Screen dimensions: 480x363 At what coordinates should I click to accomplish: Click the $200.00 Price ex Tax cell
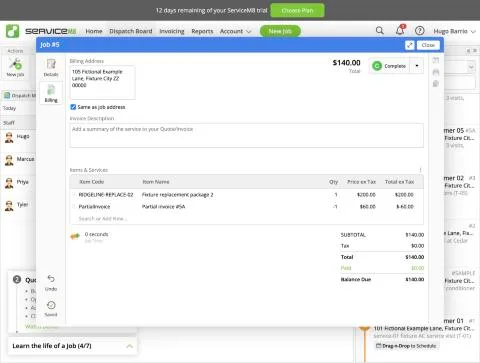366,195
